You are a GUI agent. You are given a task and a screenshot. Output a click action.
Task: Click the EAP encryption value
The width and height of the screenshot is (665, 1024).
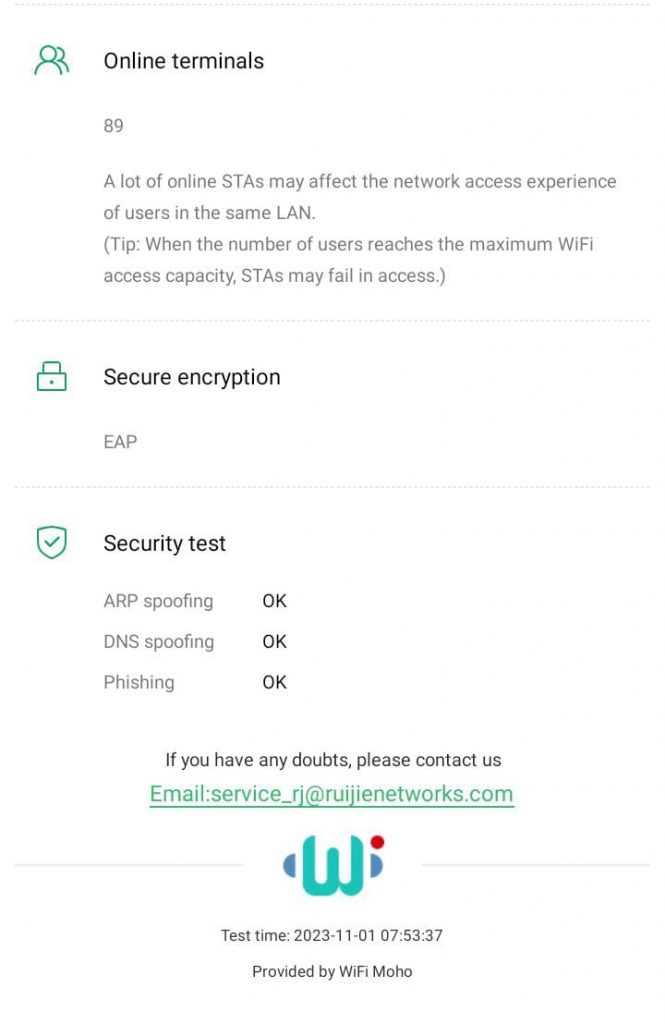click(x=120, y=441)
